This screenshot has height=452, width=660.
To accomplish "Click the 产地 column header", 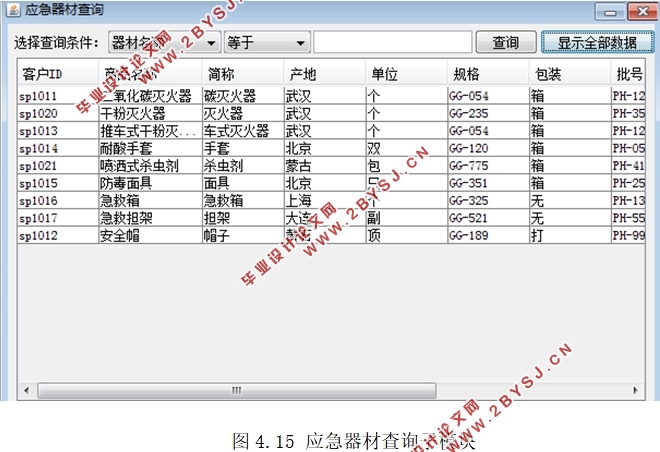I will pyautogui.click(x=325, y=74).
